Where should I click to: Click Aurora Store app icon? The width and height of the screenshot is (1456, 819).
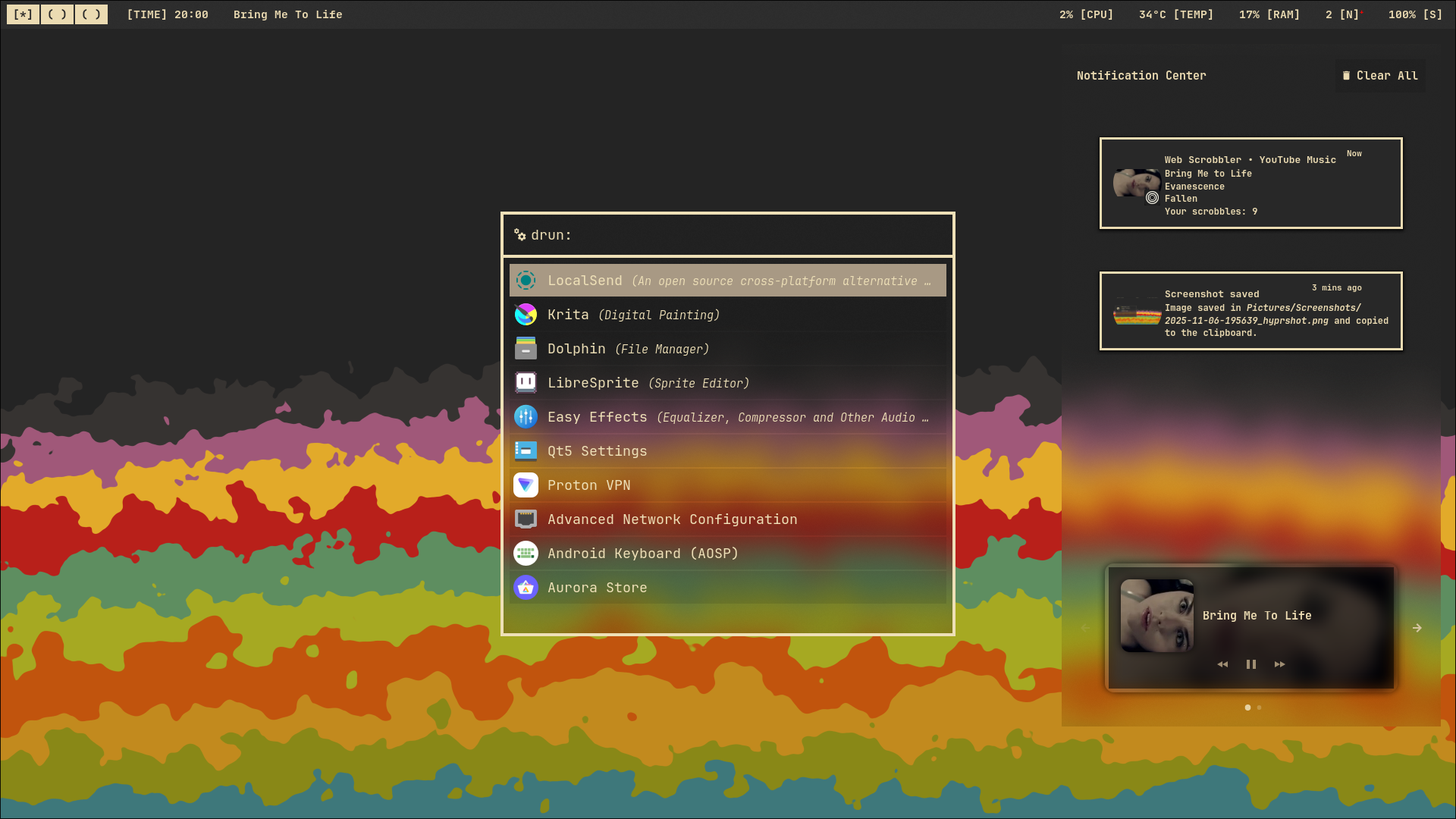526,588
